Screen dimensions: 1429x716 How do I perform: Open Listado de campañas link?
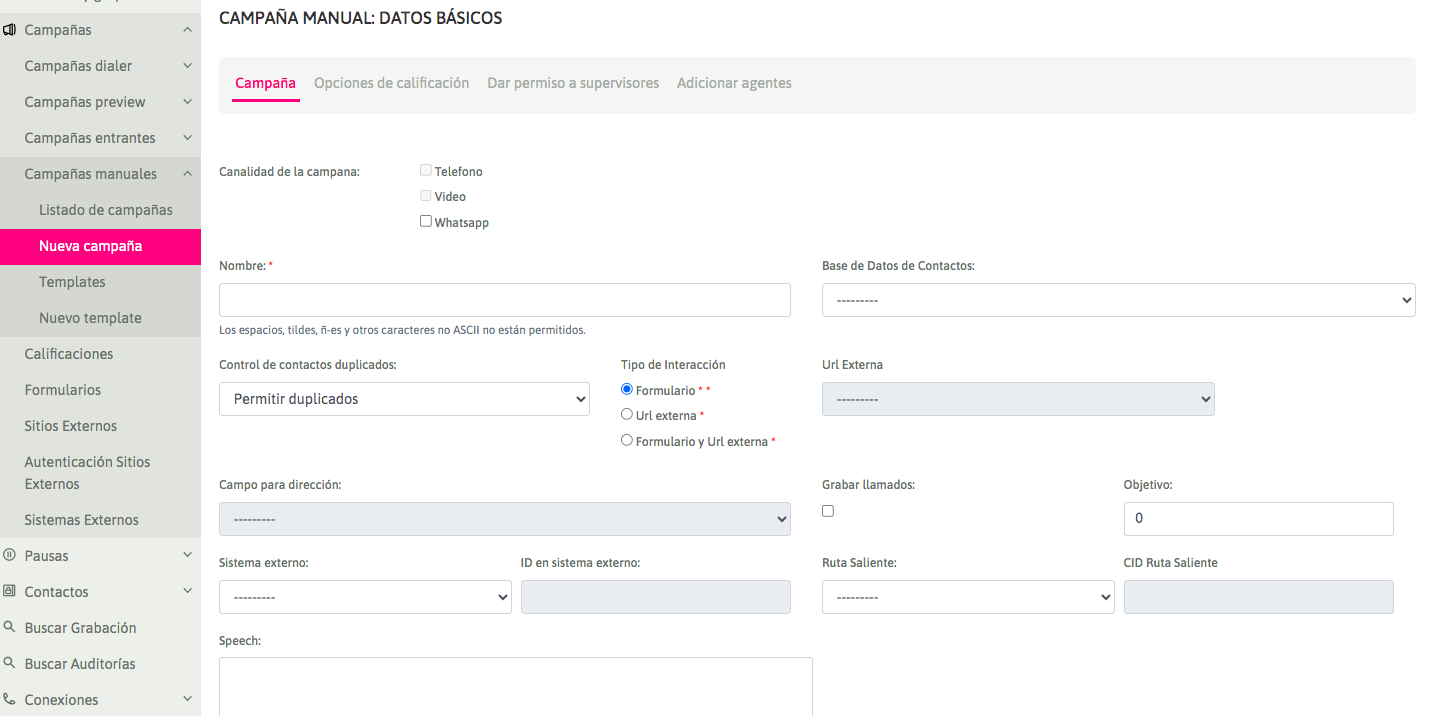[x=106, y=210]
